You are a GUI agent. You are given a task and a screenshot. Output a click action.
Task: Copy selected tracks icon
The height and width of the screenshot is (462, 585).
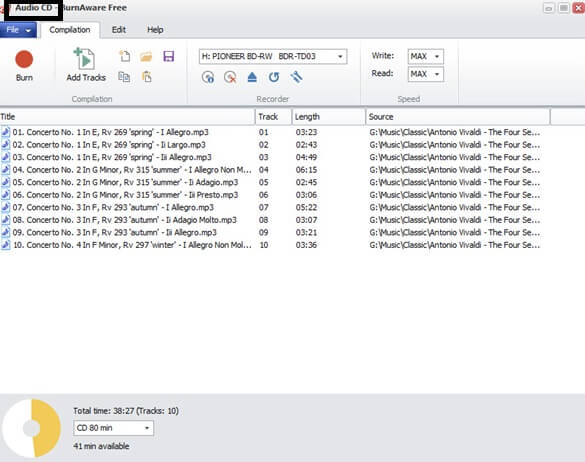[x=124, y=77]
